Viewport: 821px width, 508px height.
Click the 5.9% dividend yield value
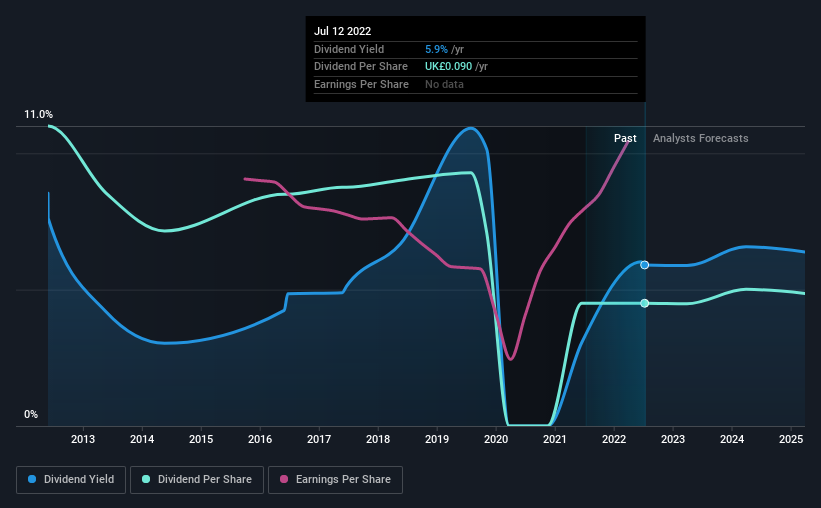point(436,49)
